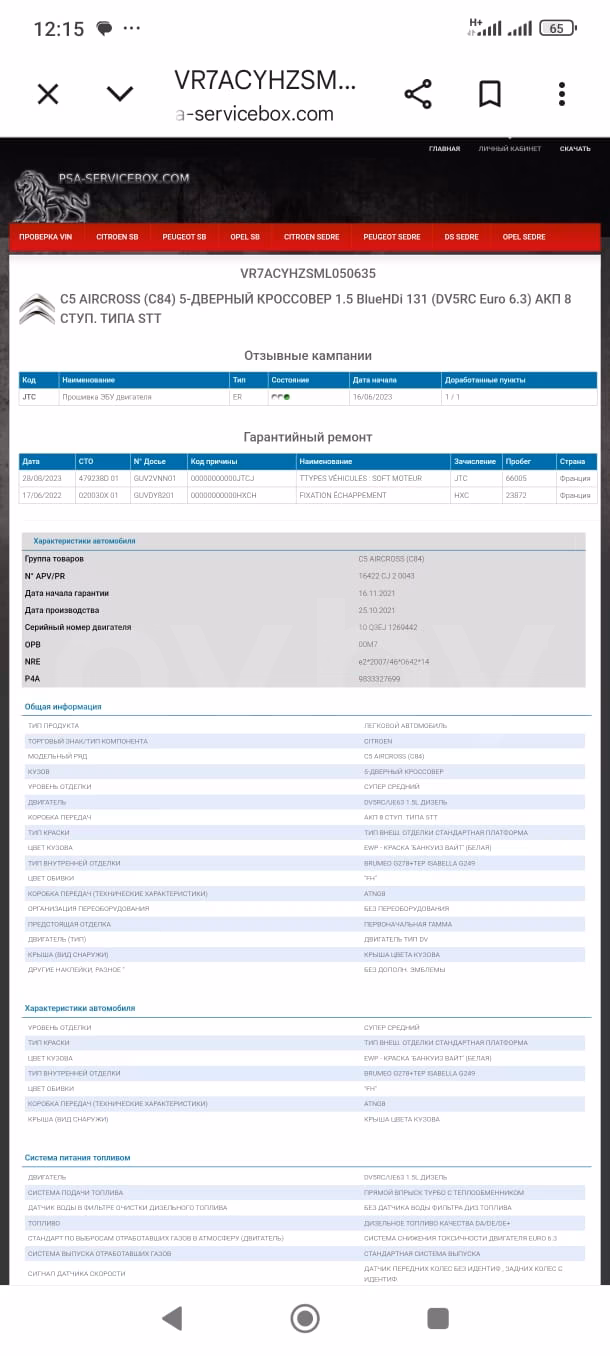Tap warranty repair date 17/06/2022
This screenshot has width=610, height=1356.
click(x=40, y=495)
